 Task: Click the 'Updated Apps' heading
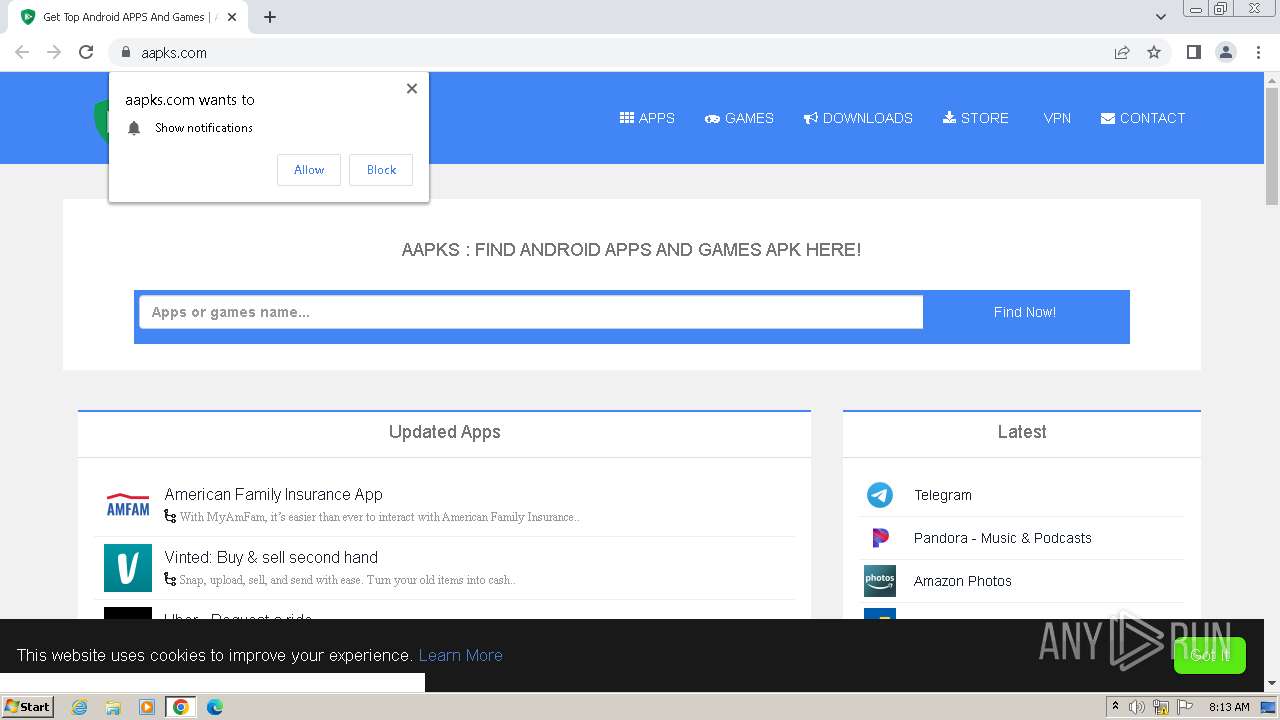(445, 432)
